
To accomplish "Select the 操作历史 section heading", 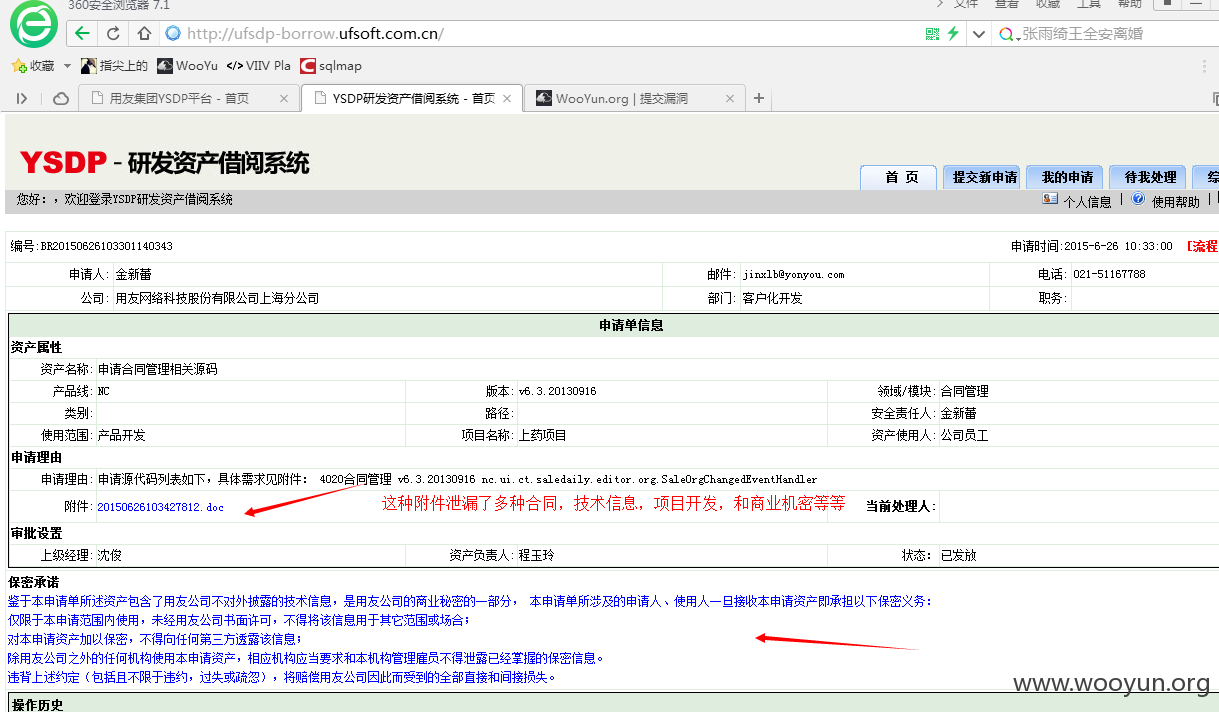I will click(x=37, y=705).
